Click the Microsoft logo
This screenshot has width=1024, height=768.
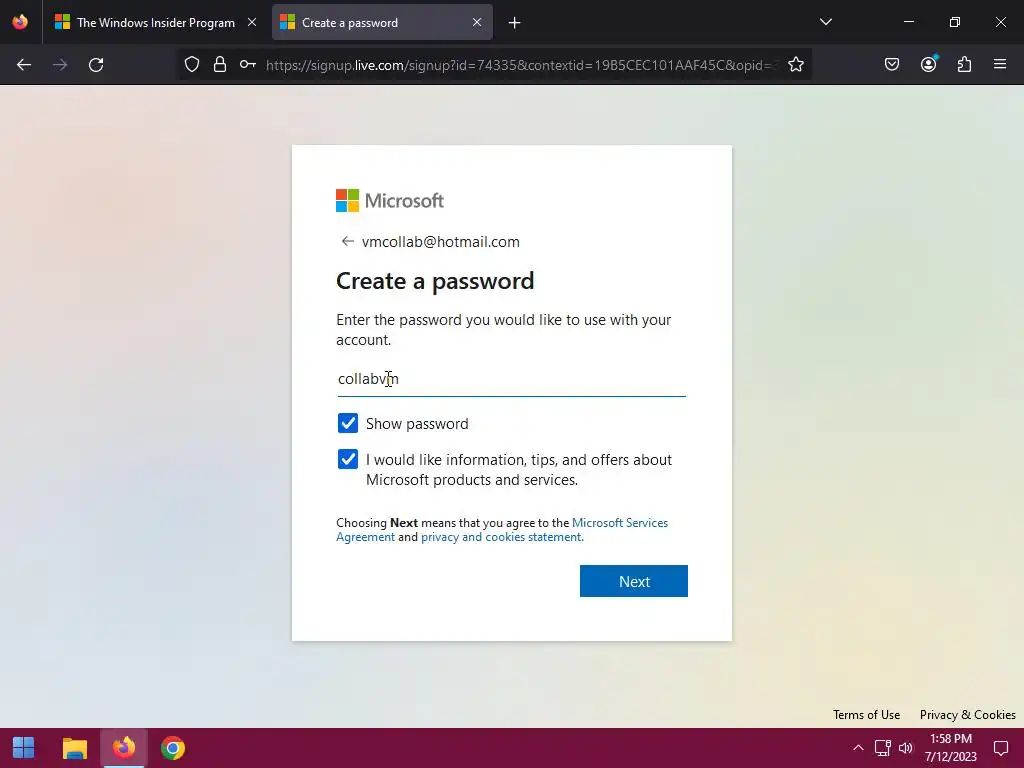click(x=390, y=200)
